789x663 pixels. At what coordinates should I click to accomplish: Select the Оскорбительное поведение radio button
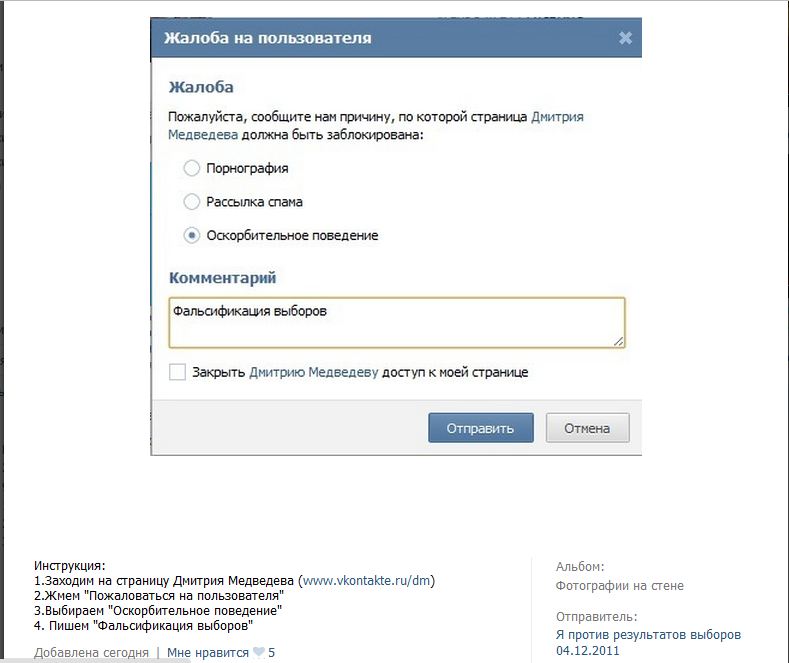[192, 236]
